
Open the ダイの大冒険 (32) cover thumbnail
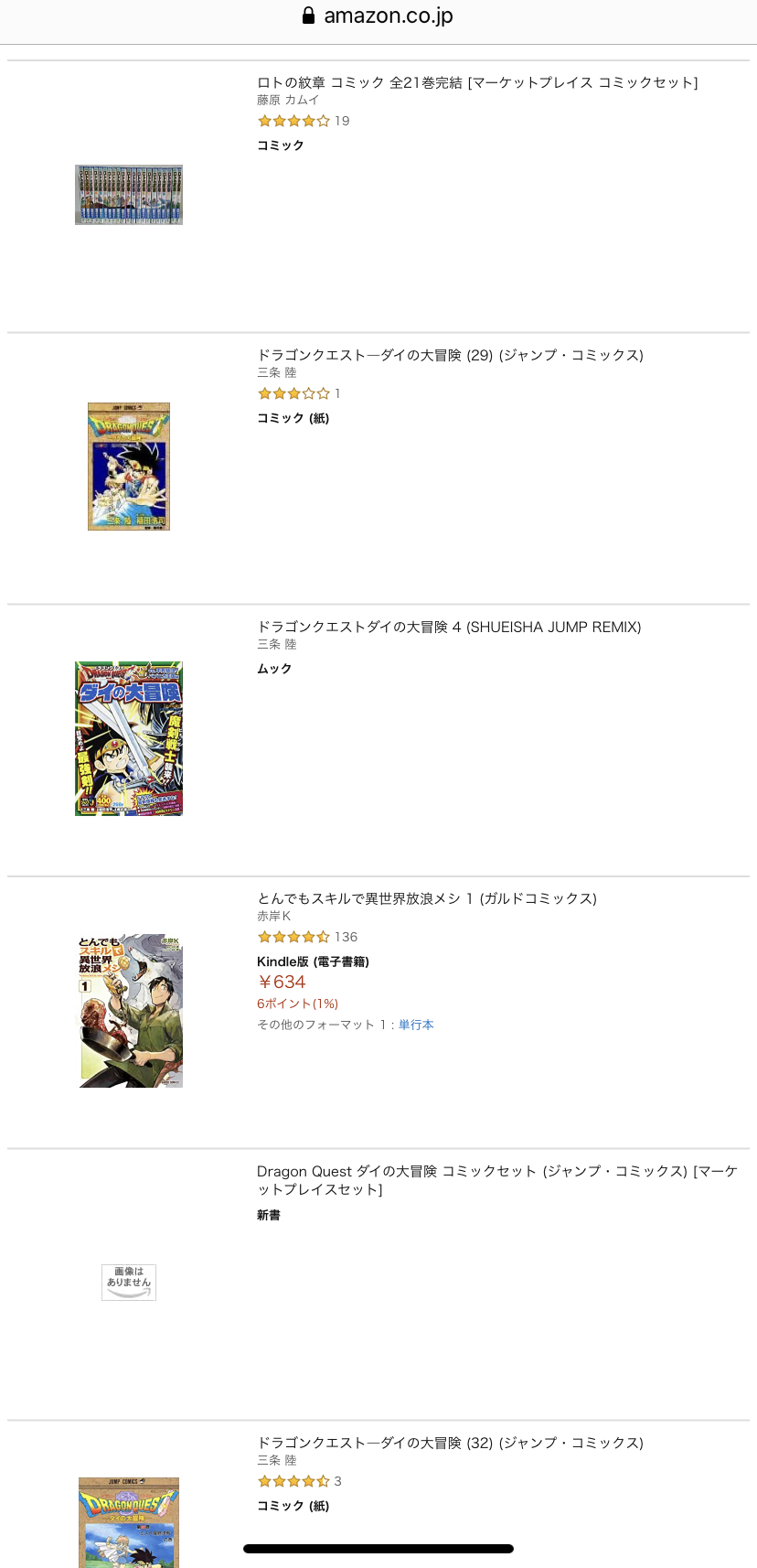(129, 1522)
